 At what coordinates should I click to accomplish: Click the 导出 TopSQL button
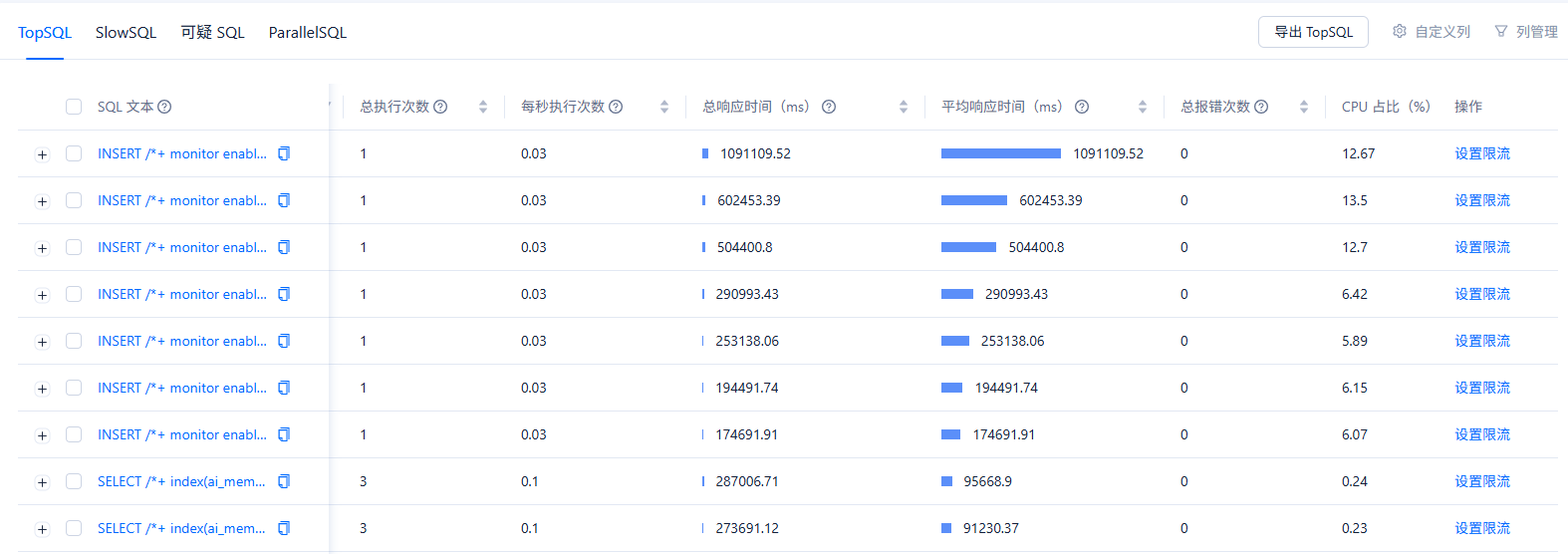[1313, 32]
